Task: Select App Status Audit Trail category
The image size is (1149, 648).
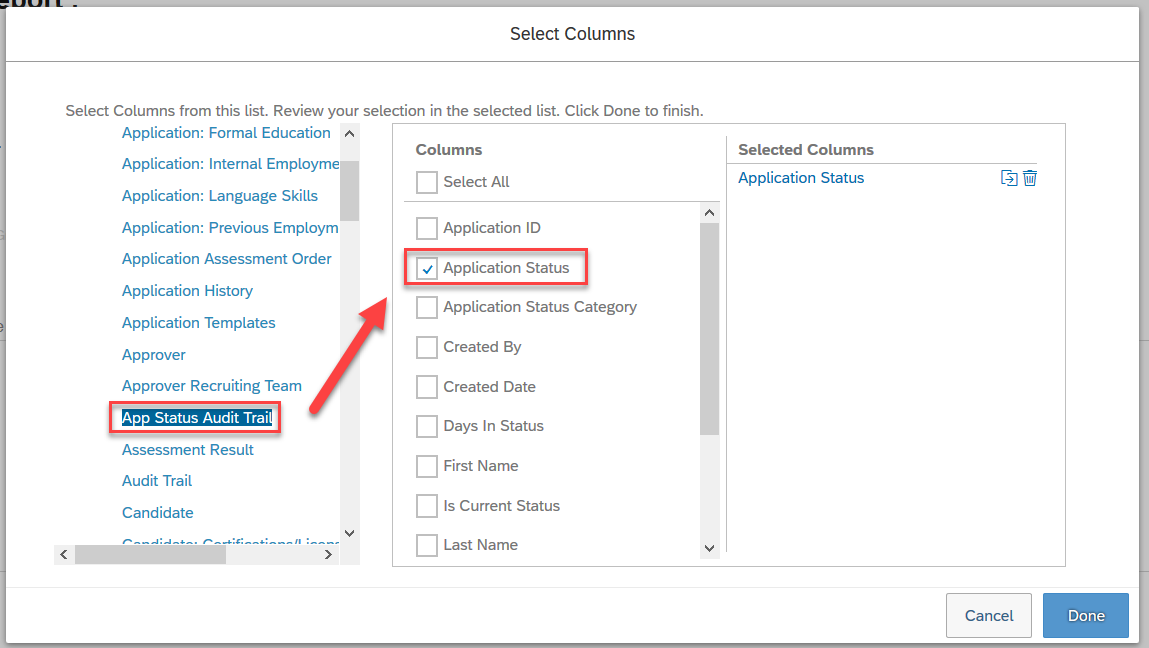Action: click(x=197, y=418)
